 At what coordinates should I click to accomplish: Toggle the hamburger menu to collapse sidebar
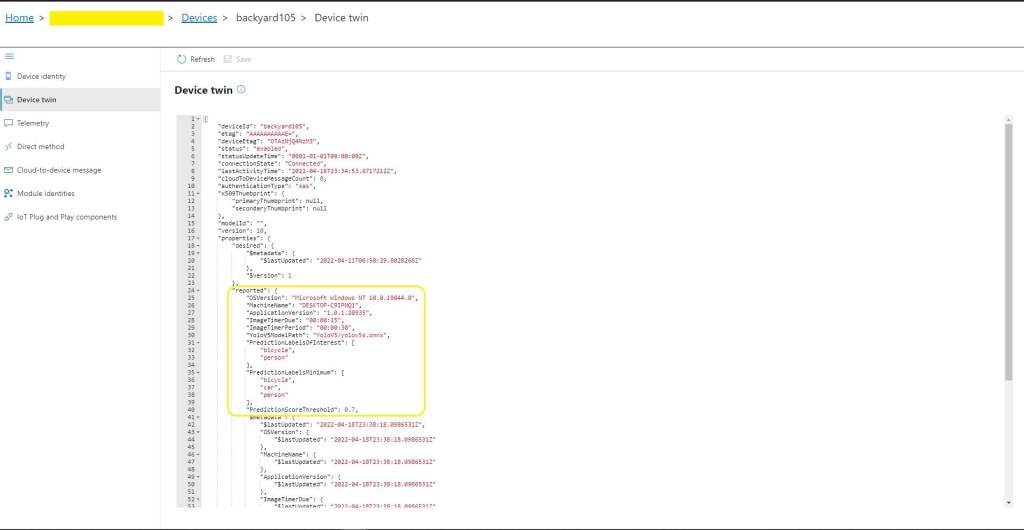pos(9,56)
